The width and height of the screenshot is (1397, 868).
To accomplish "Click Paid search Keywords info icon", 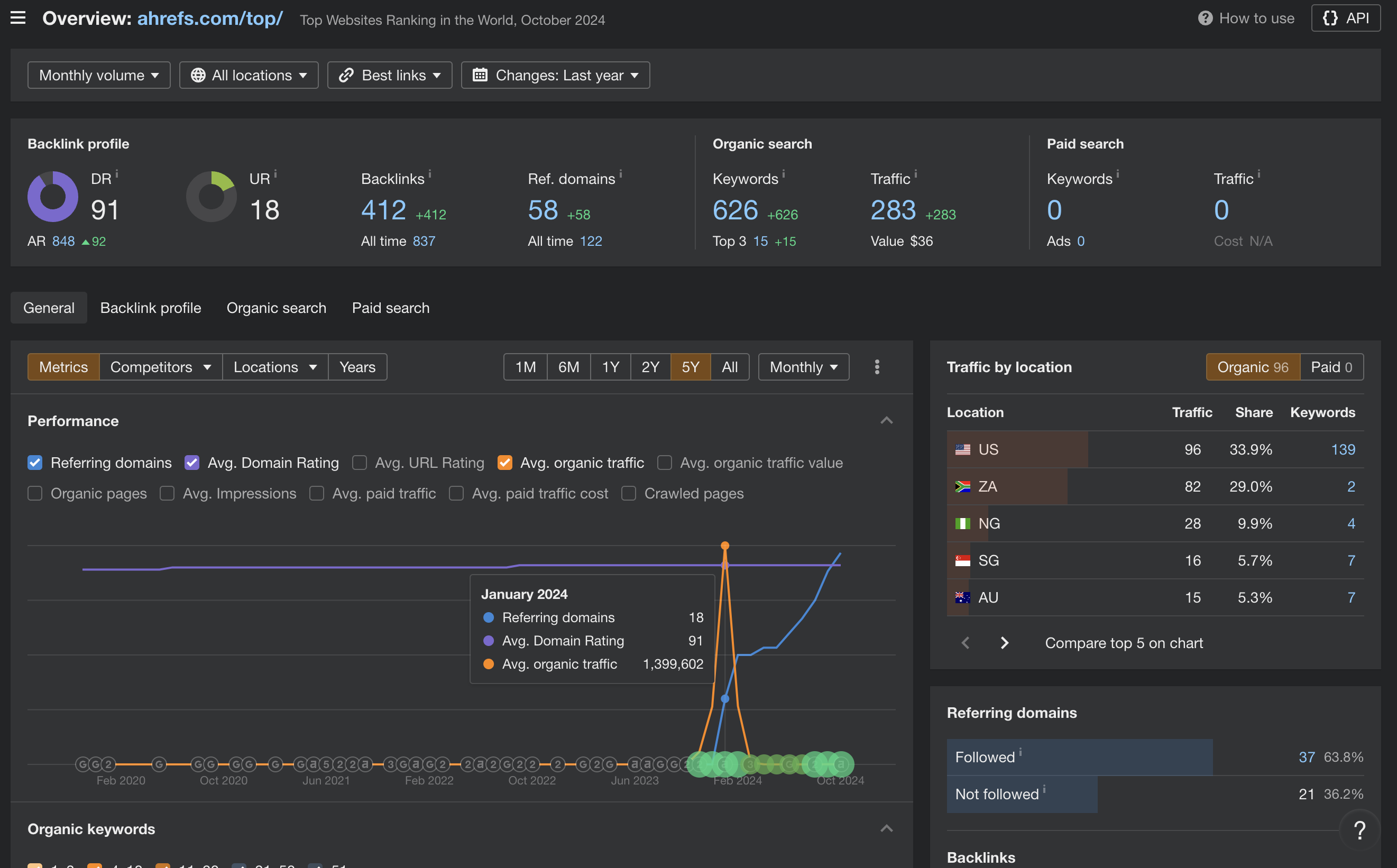I will (x=1118, y=173).
